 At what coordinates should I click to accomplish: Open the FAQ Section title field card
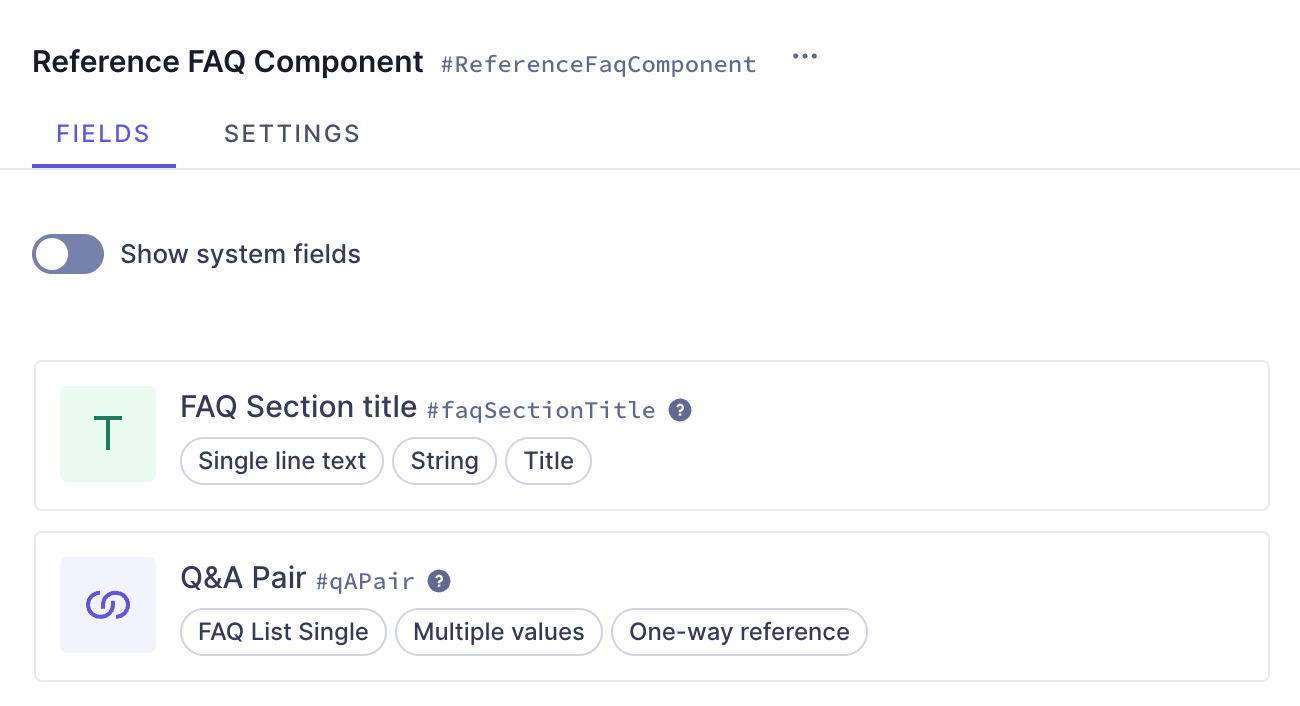coord(650,434)
